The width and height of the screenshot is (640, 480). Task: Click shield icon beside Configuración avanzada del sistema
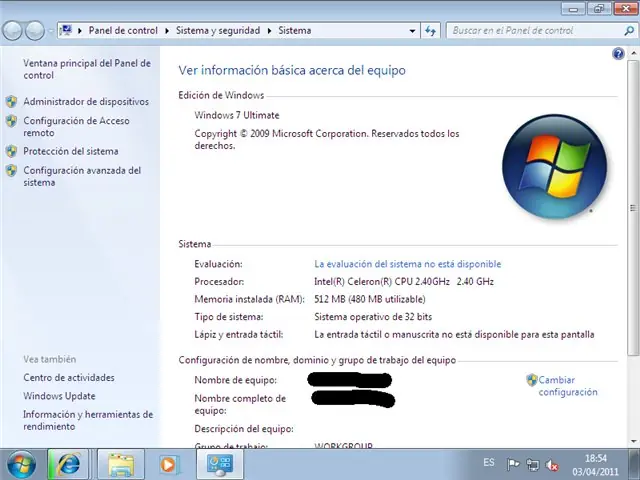click(x=11, y=170)
